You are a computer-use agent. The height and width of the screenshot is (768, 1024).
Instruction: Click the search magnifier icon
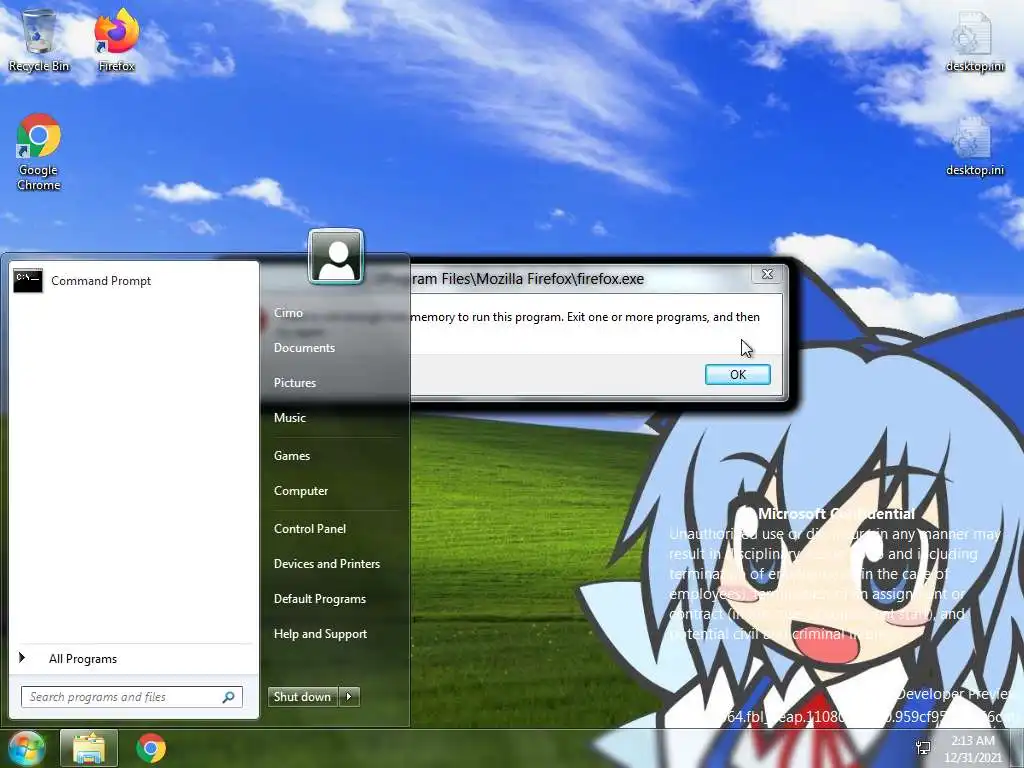[x=228, y=697]
